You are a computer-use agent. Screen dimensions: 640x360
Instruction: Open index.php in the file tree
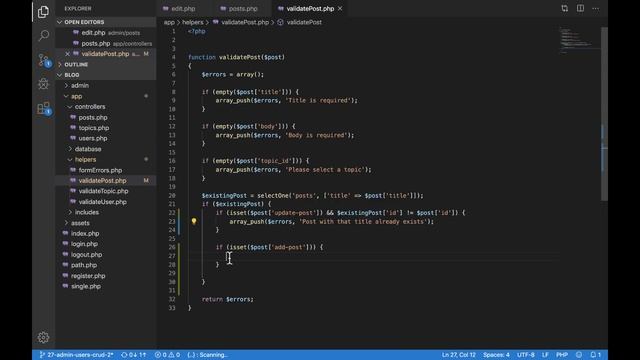click(x=105, y=233)
